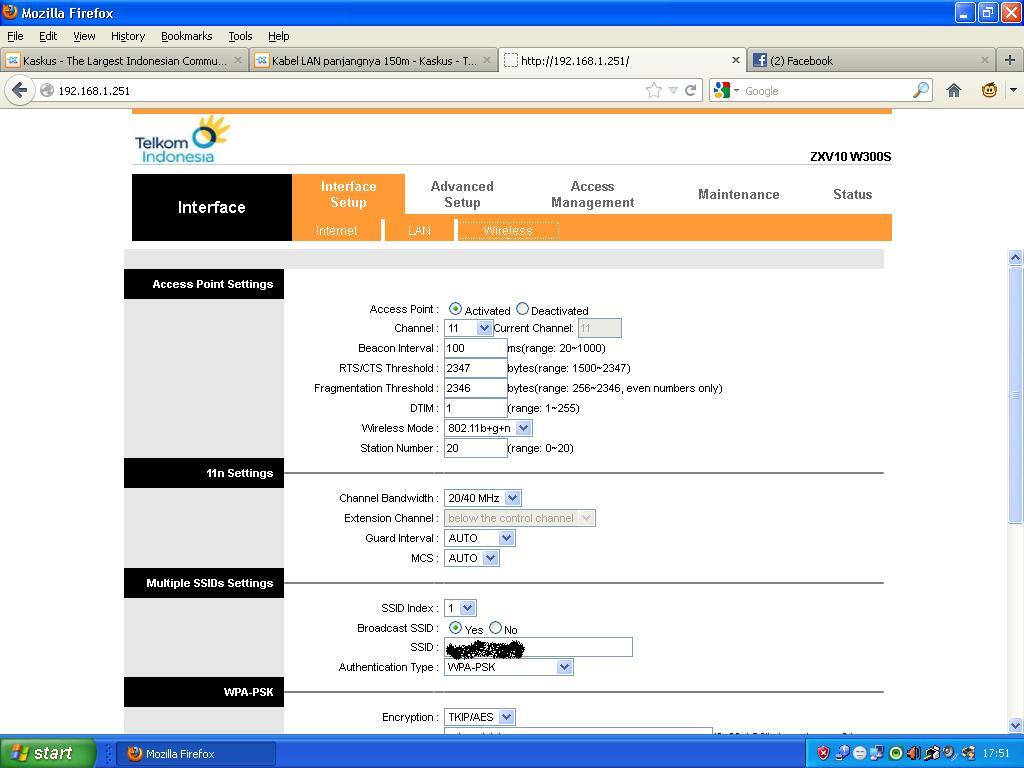Open a new tab with plus button
The image size is (1024, 768).
tap(1009, 60)
